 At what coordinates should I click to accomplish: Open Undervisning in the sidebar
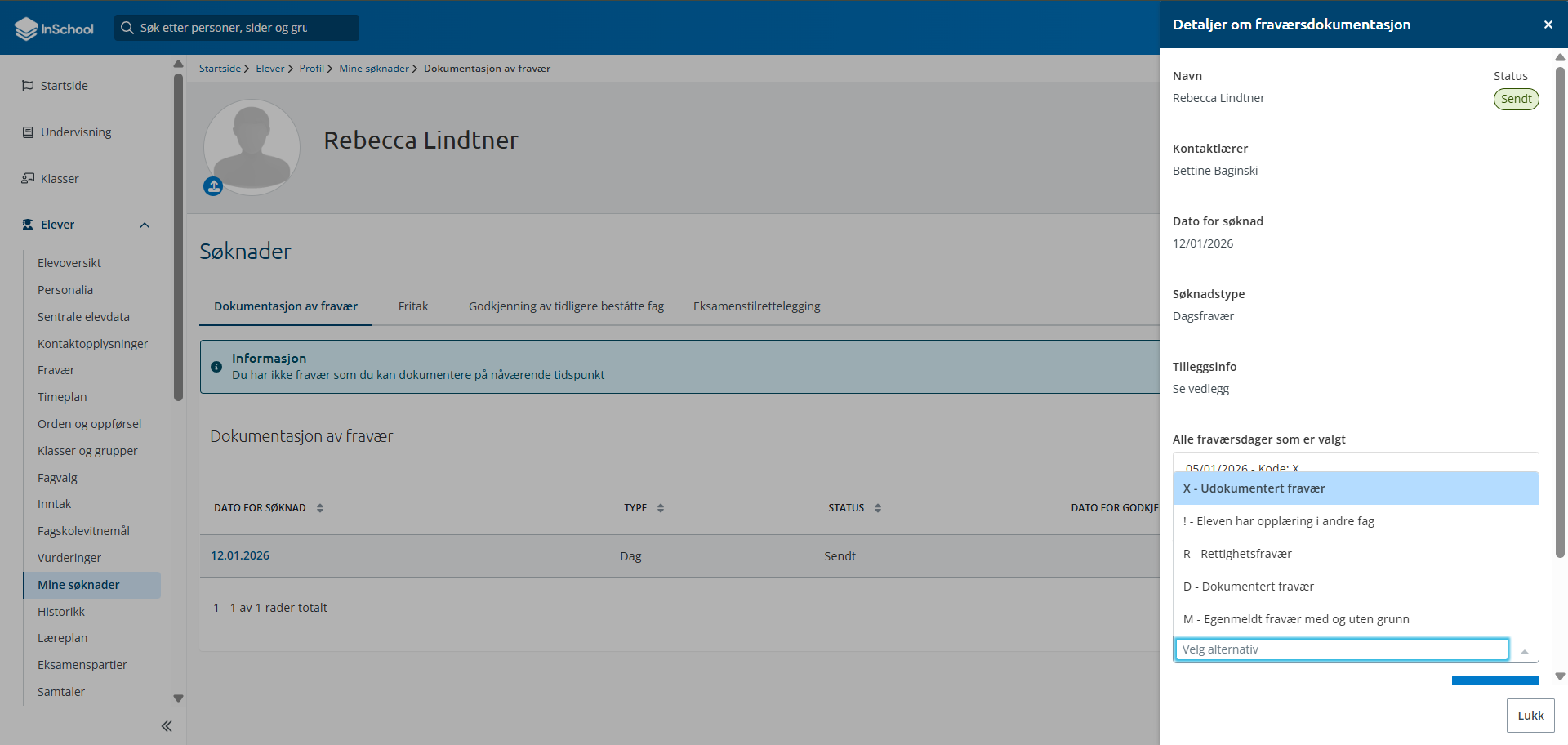tap(76, 132)
